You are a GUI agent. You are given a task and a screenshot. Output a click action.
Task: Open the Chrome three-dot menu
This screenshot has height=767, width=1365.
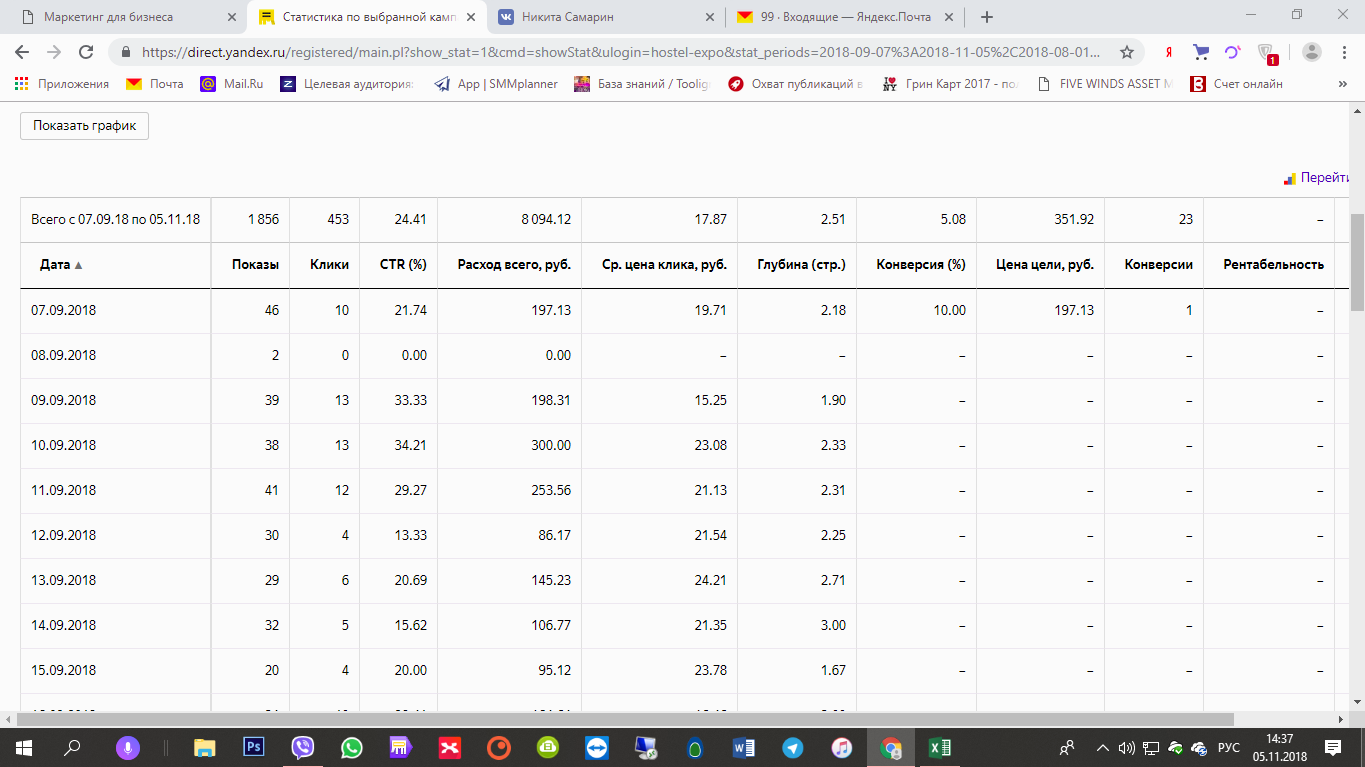pos(1343,52)
